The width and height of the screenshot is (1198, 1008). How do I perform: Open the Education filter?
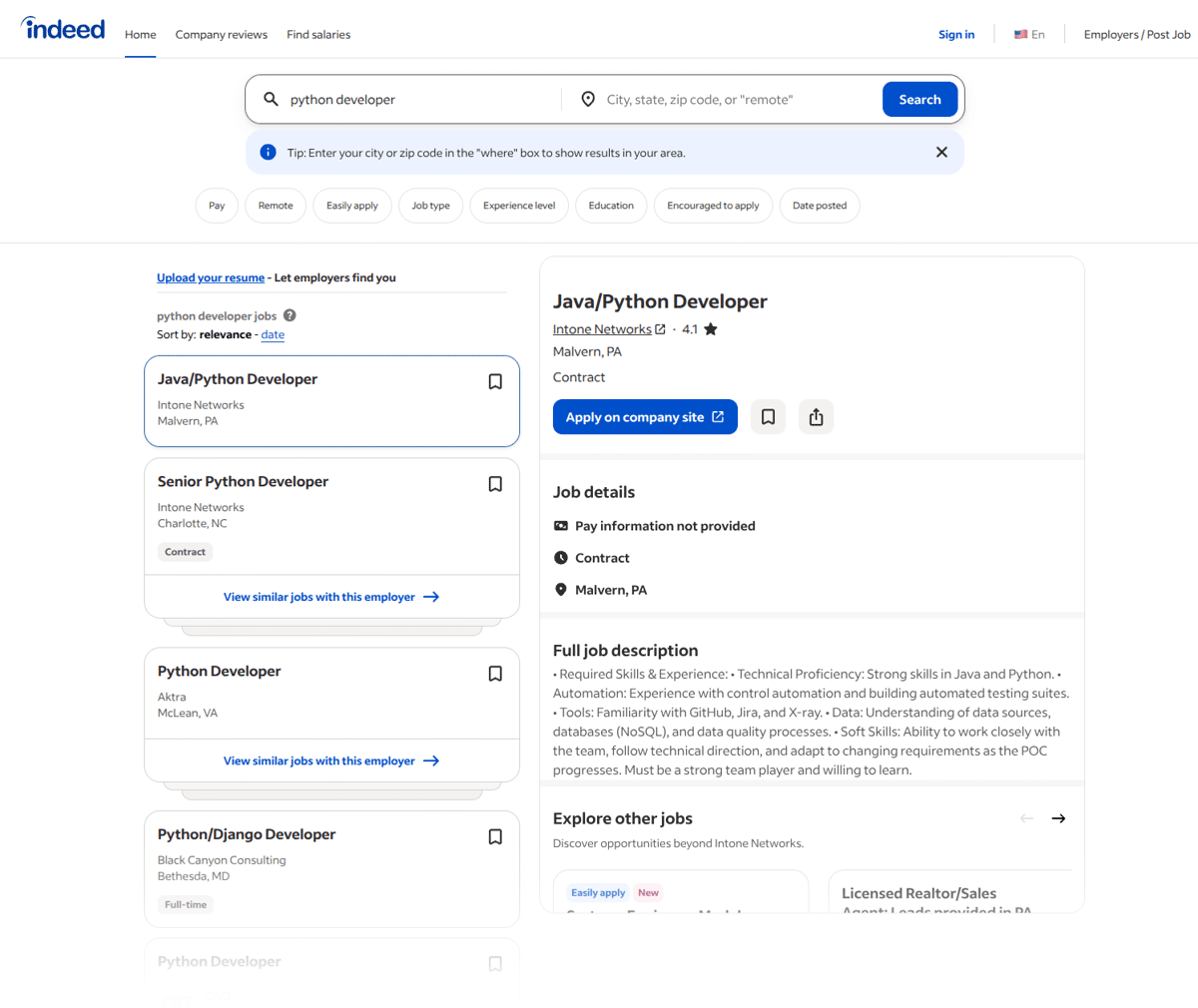[x=611, y=206]
